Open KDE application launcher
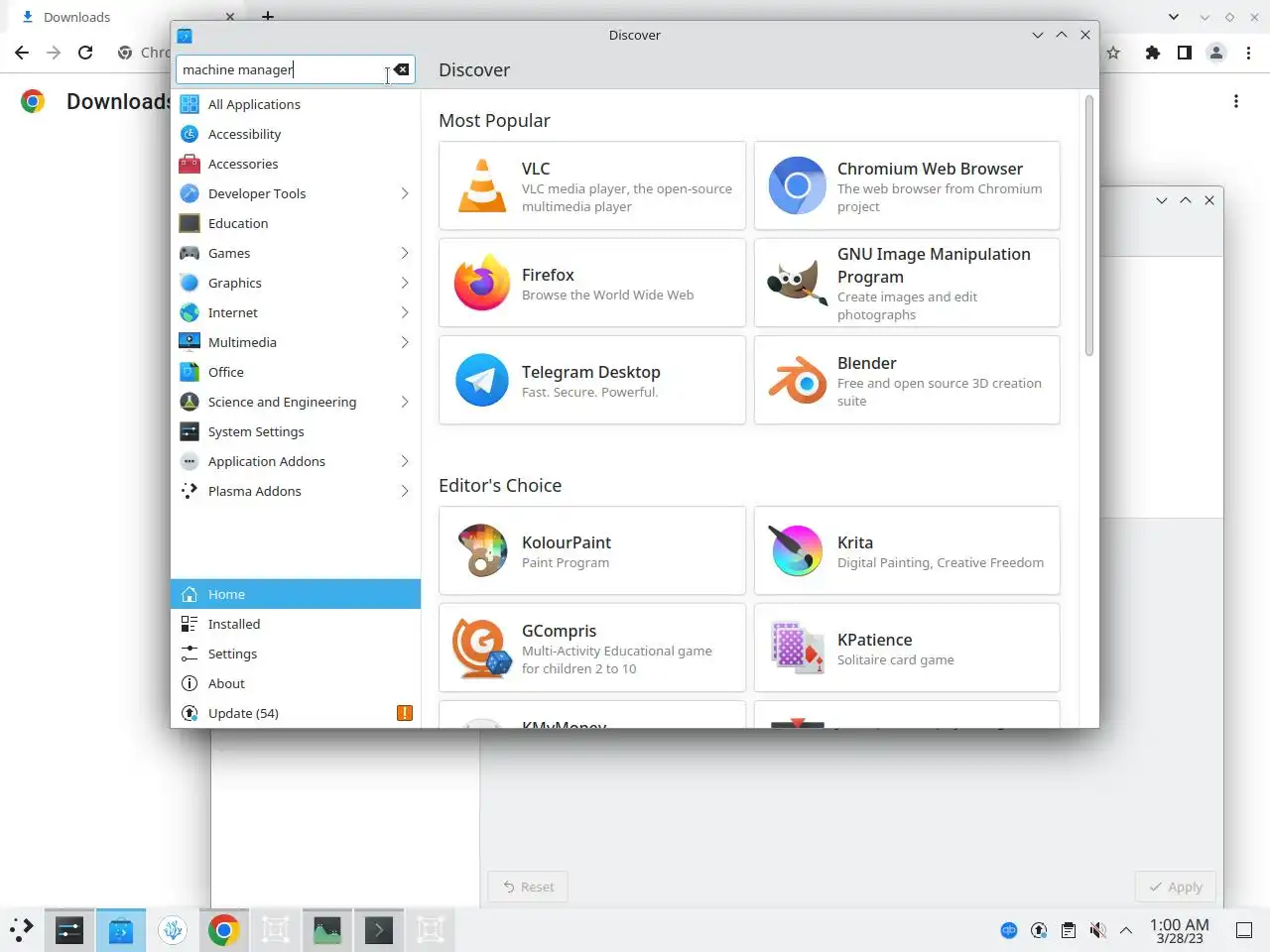This screenshot has height=952, width=1270. [x=22, y=929]
